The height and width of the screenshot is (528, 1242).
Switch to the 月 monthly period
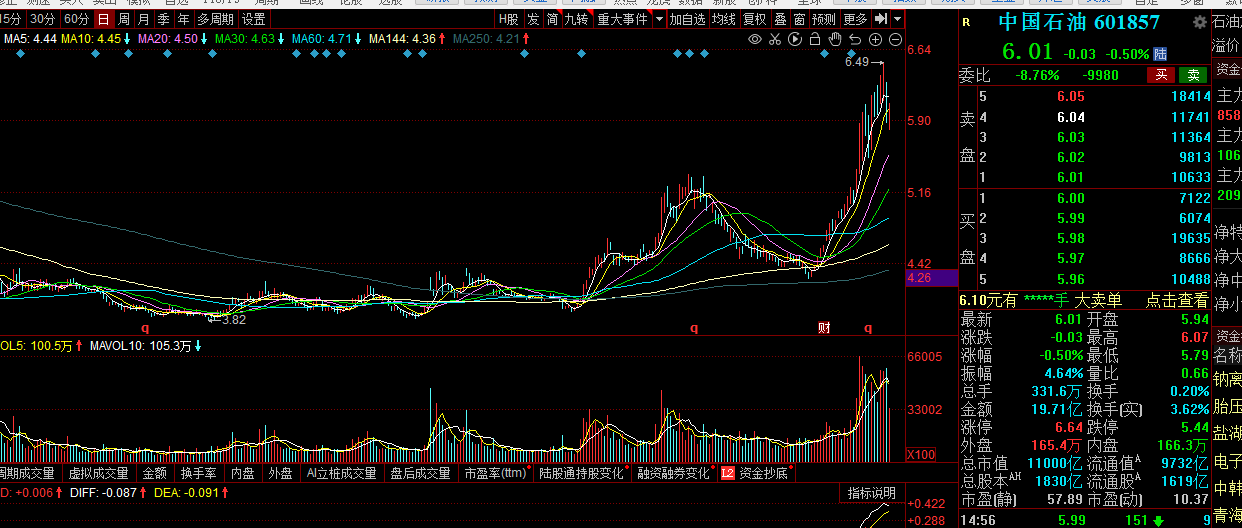pos(144,19)
